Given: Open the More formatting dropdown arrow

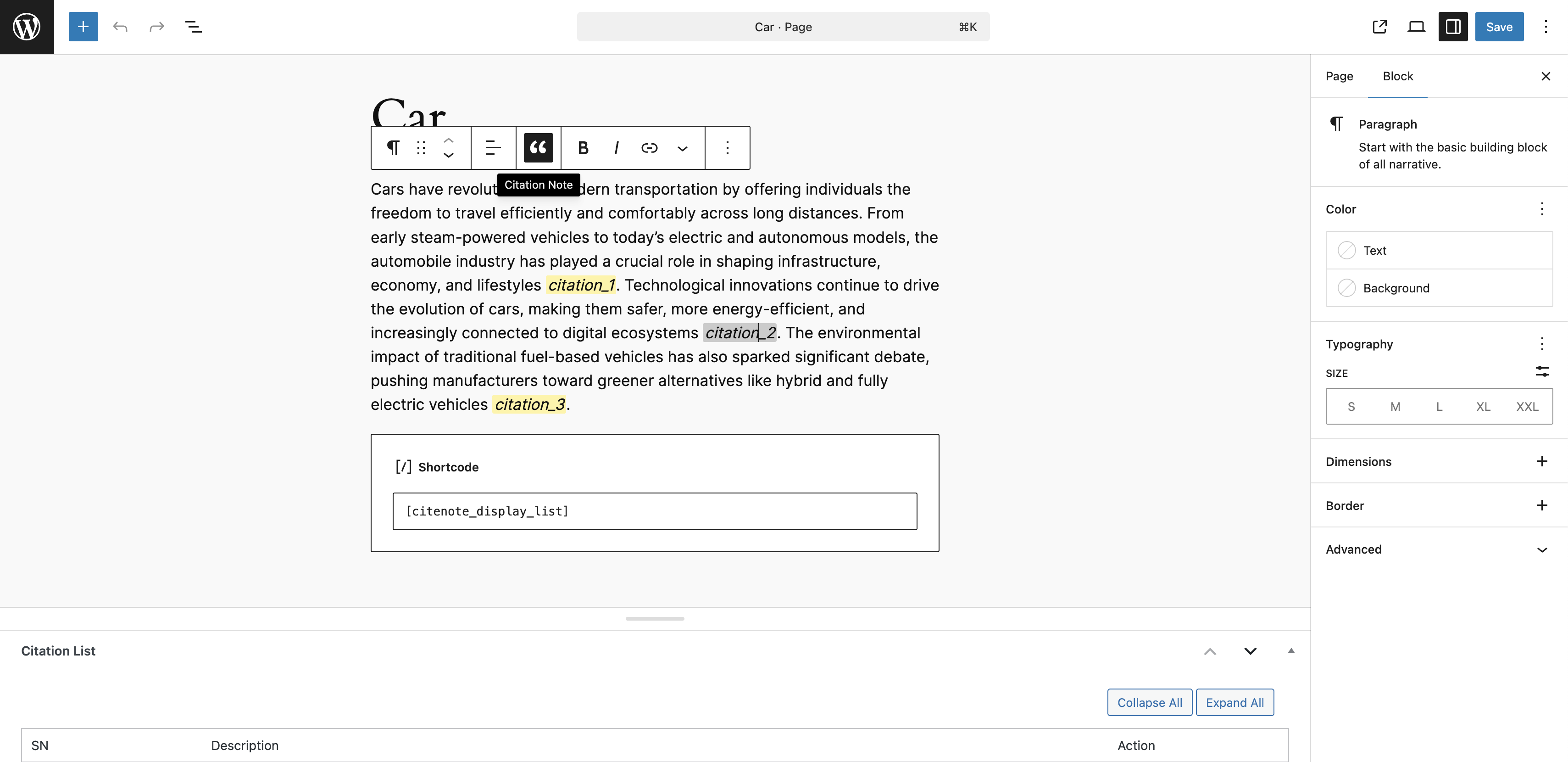Looking at the screenshot, I should pyautogui.click(x=683, y=147).
